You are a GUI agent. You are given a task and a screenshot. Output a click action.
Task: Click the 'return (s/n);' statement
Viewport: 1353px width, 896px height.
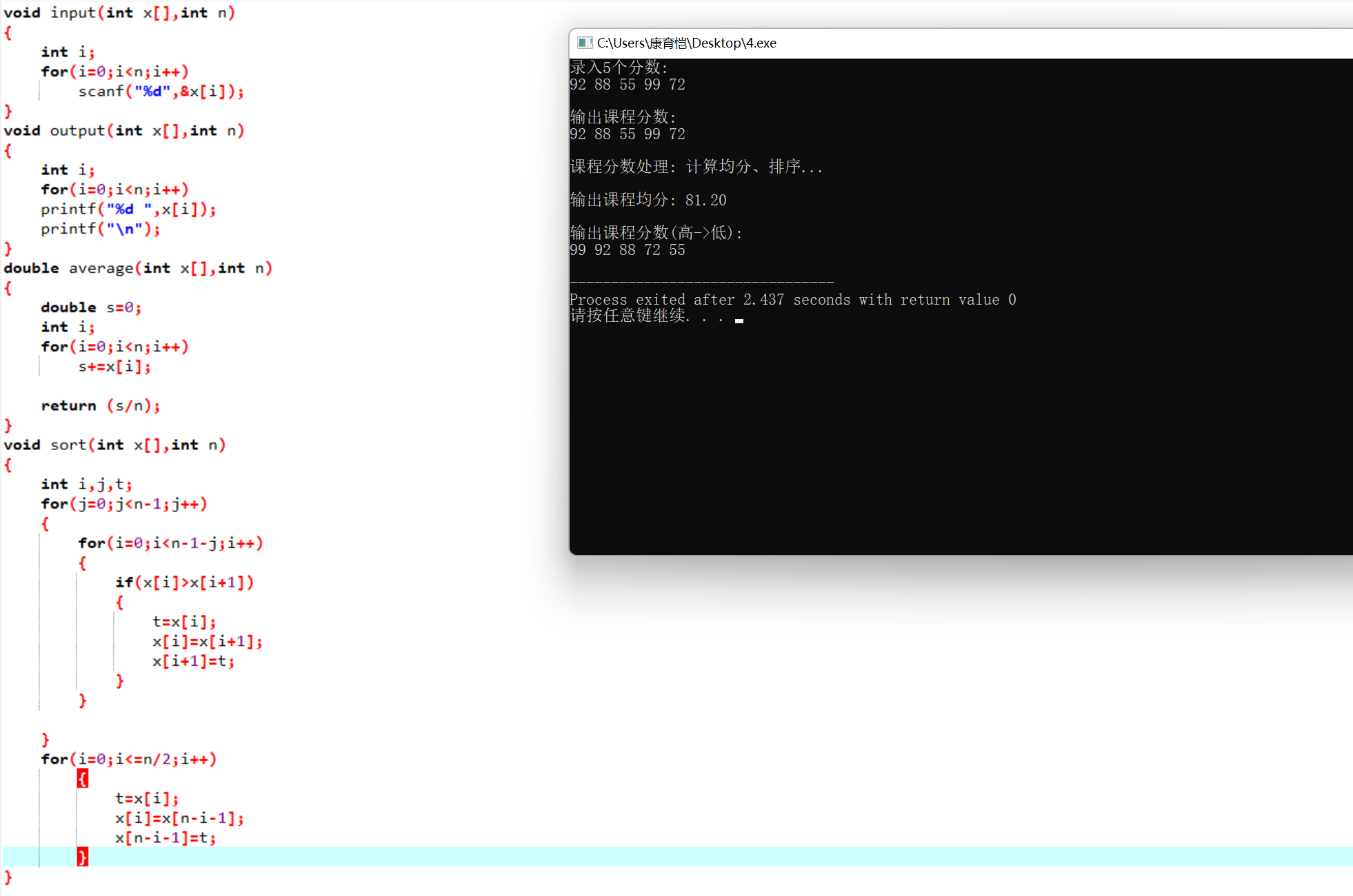pos(100,406)
